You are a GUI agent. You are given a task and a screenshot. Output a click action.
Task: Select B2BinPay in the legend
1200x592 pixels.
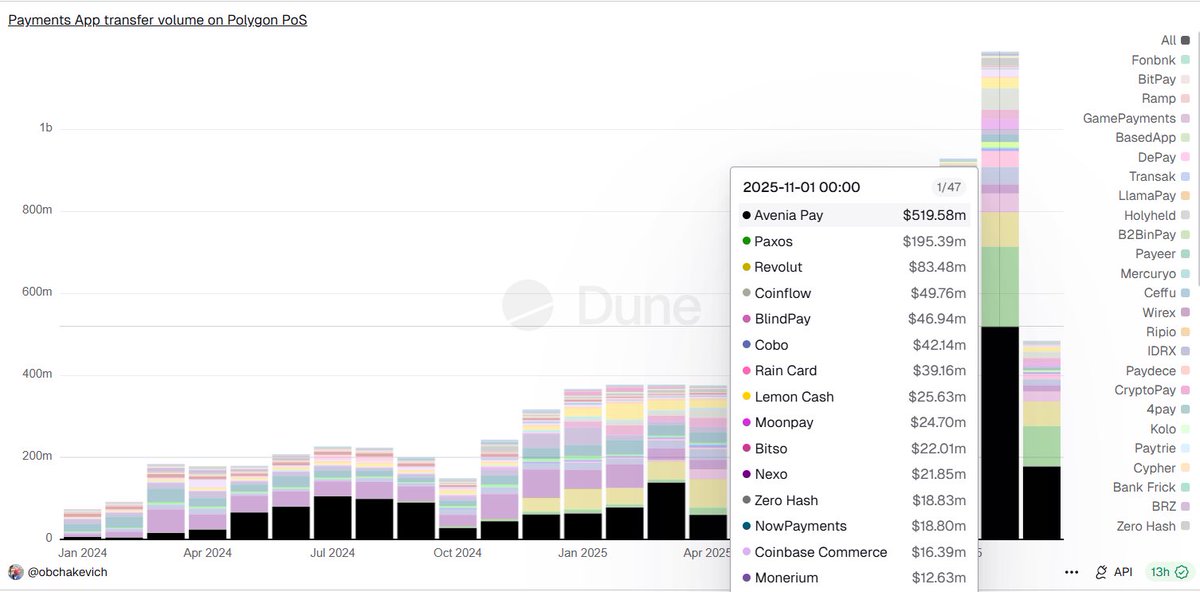[1155, 235]
